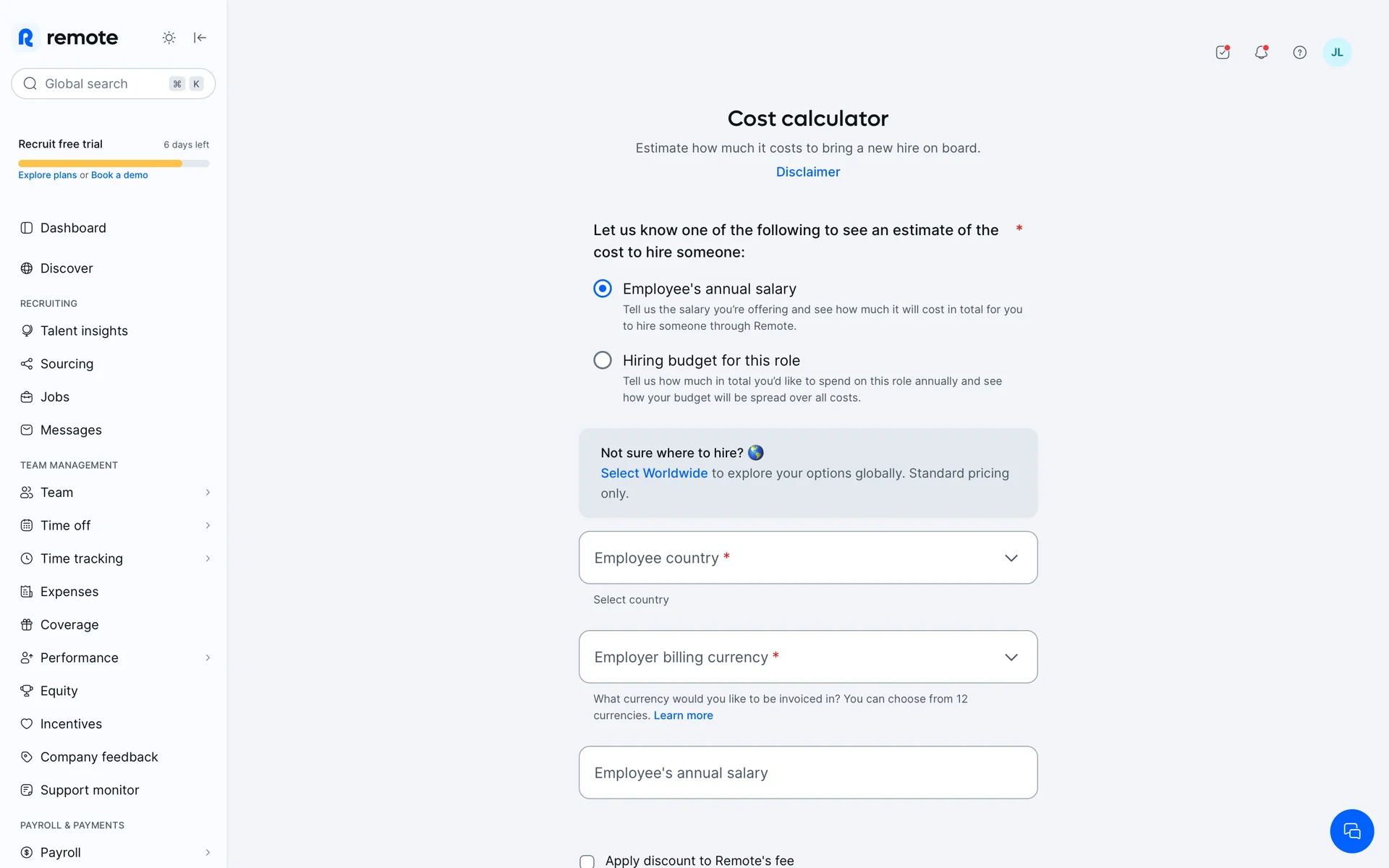Click the Select Worldwide link
The height and width of the screenshot is (868, 1389).
(654, 473)
